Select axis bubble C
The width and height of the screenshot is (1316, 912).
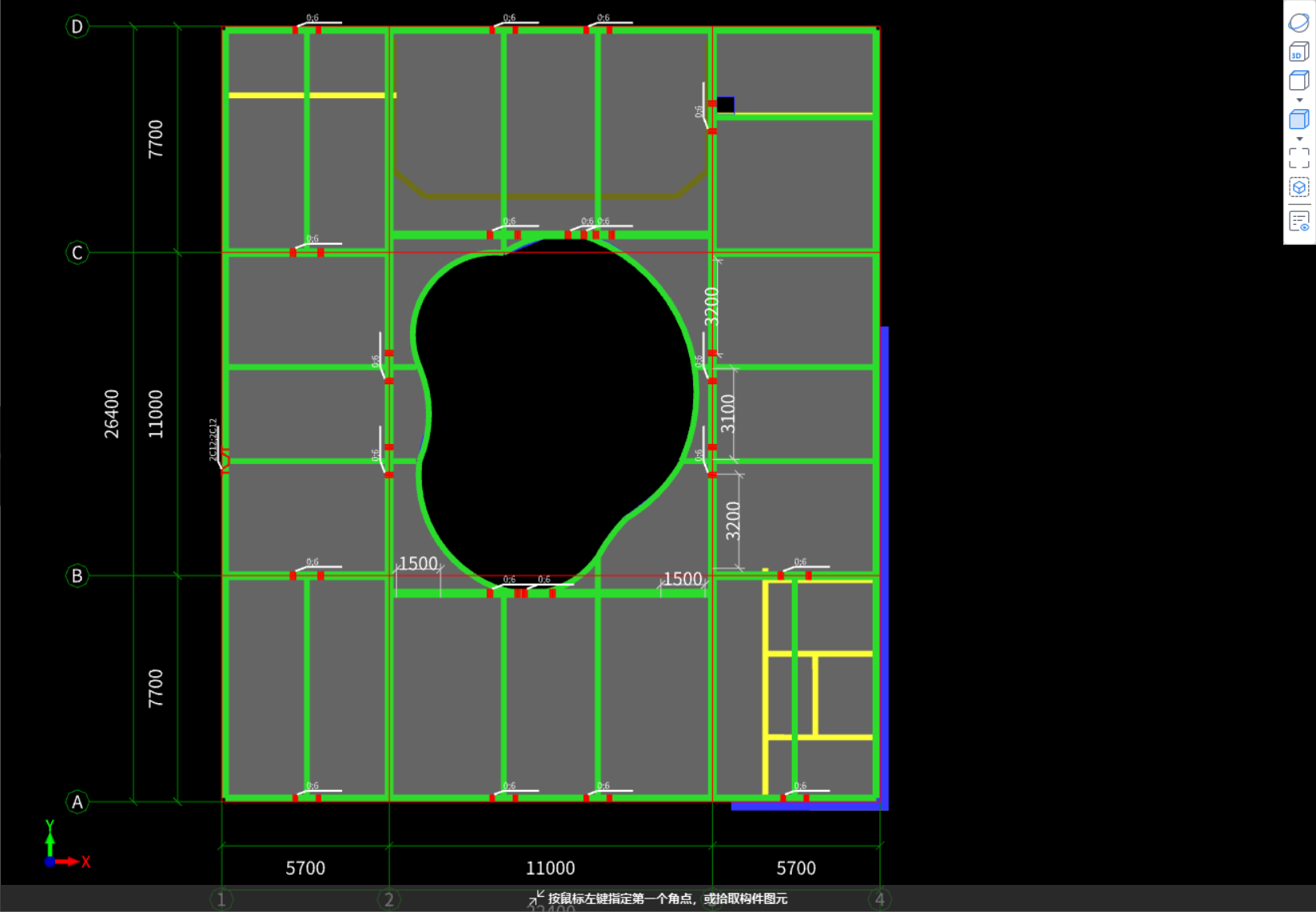(77, 253)
